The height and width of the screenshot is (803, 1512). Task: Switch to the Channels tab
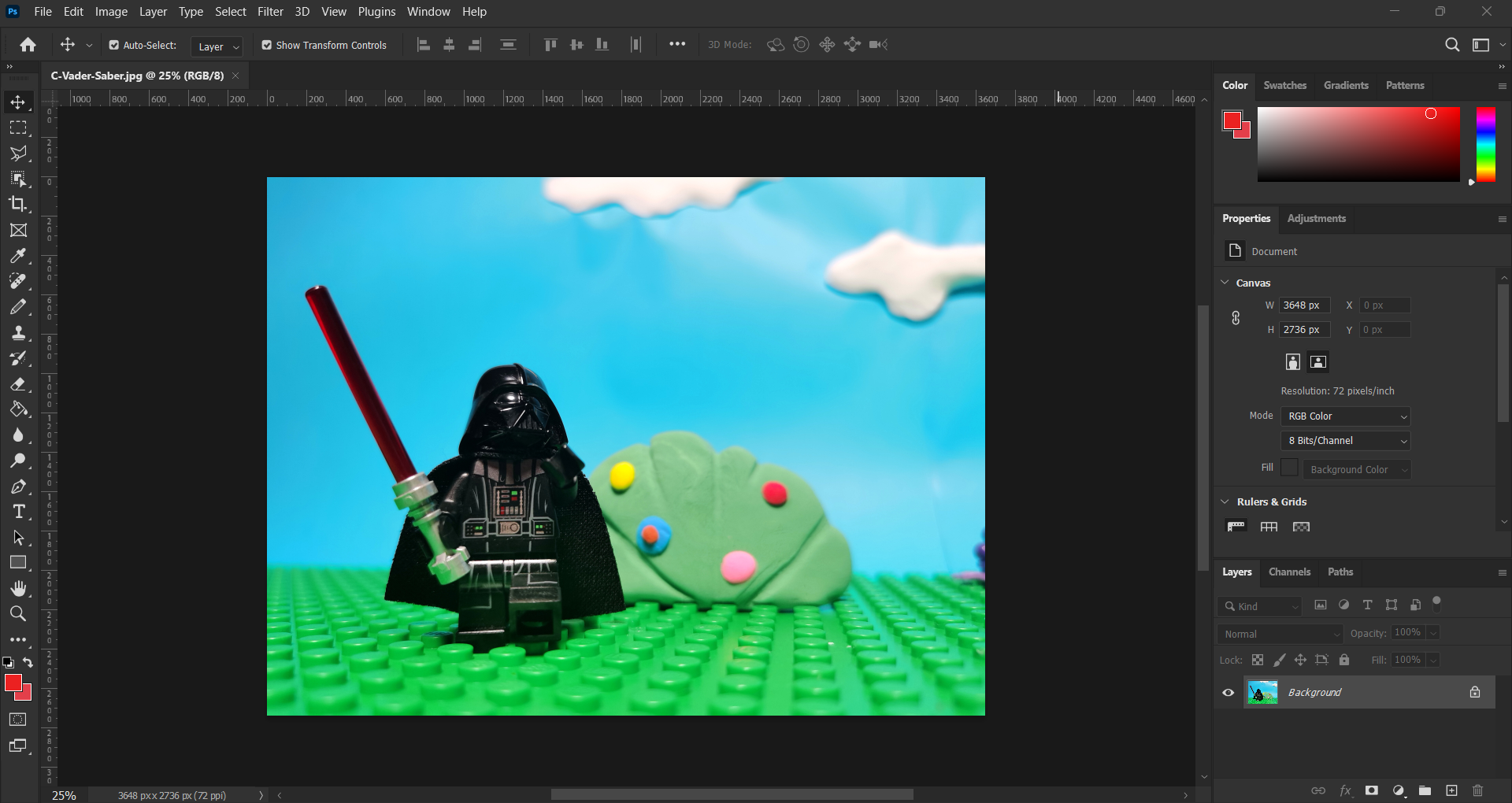pos(1289,572)
